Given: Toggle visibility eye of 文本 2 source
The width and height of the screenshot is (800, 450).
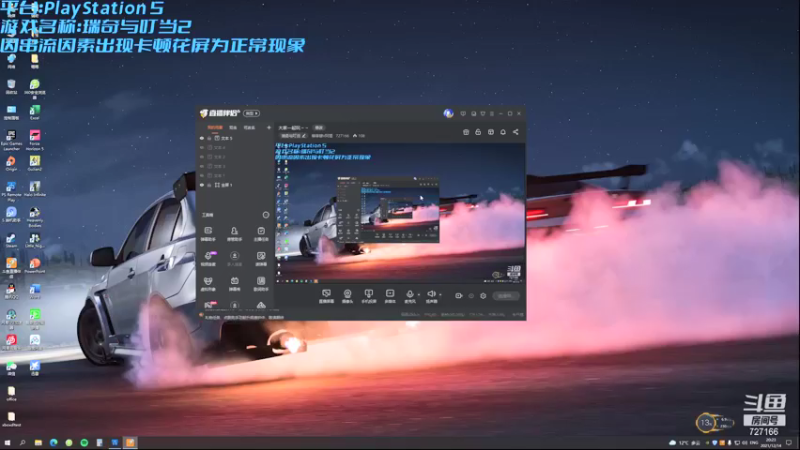Looking at the screenshot, I should pos(202,157).
